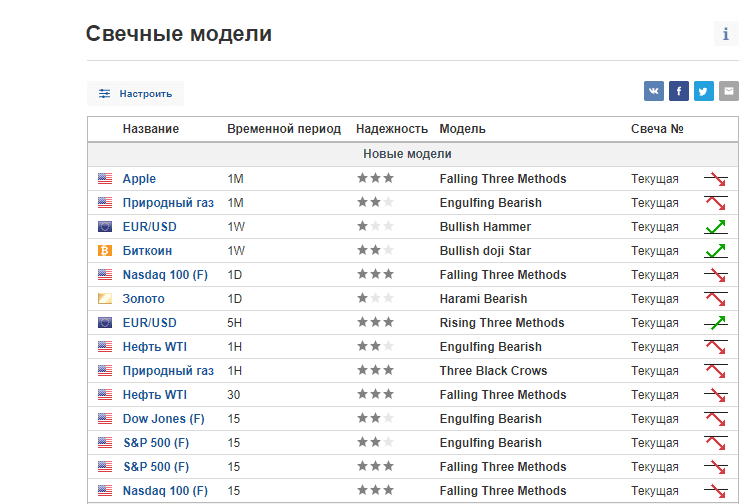Image resolution: width=747 pixels, height=504 pixels.
Task: Click the bearish icon in Dow Jones (F) row
Action: click(716, 419)
